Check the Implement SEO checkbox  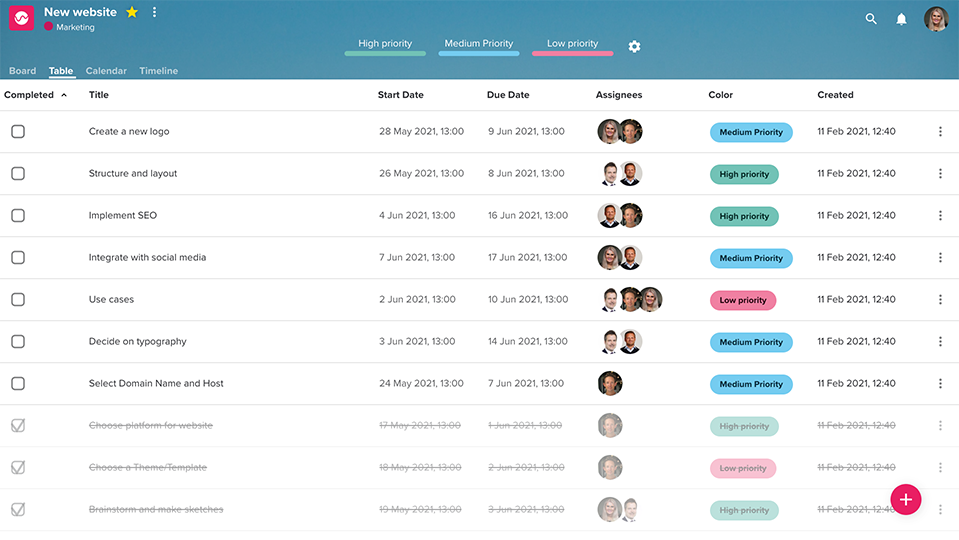click(18, 215)
